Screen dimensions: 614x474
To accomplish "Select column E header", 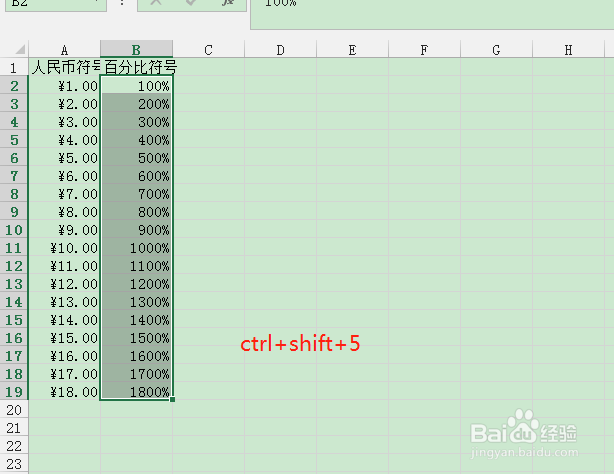I will click(x=352, y=50).
